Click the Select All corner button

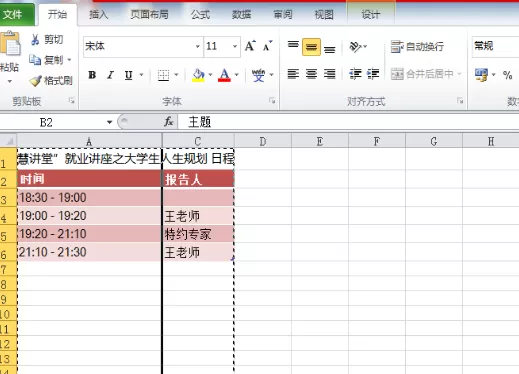[8, 140]
